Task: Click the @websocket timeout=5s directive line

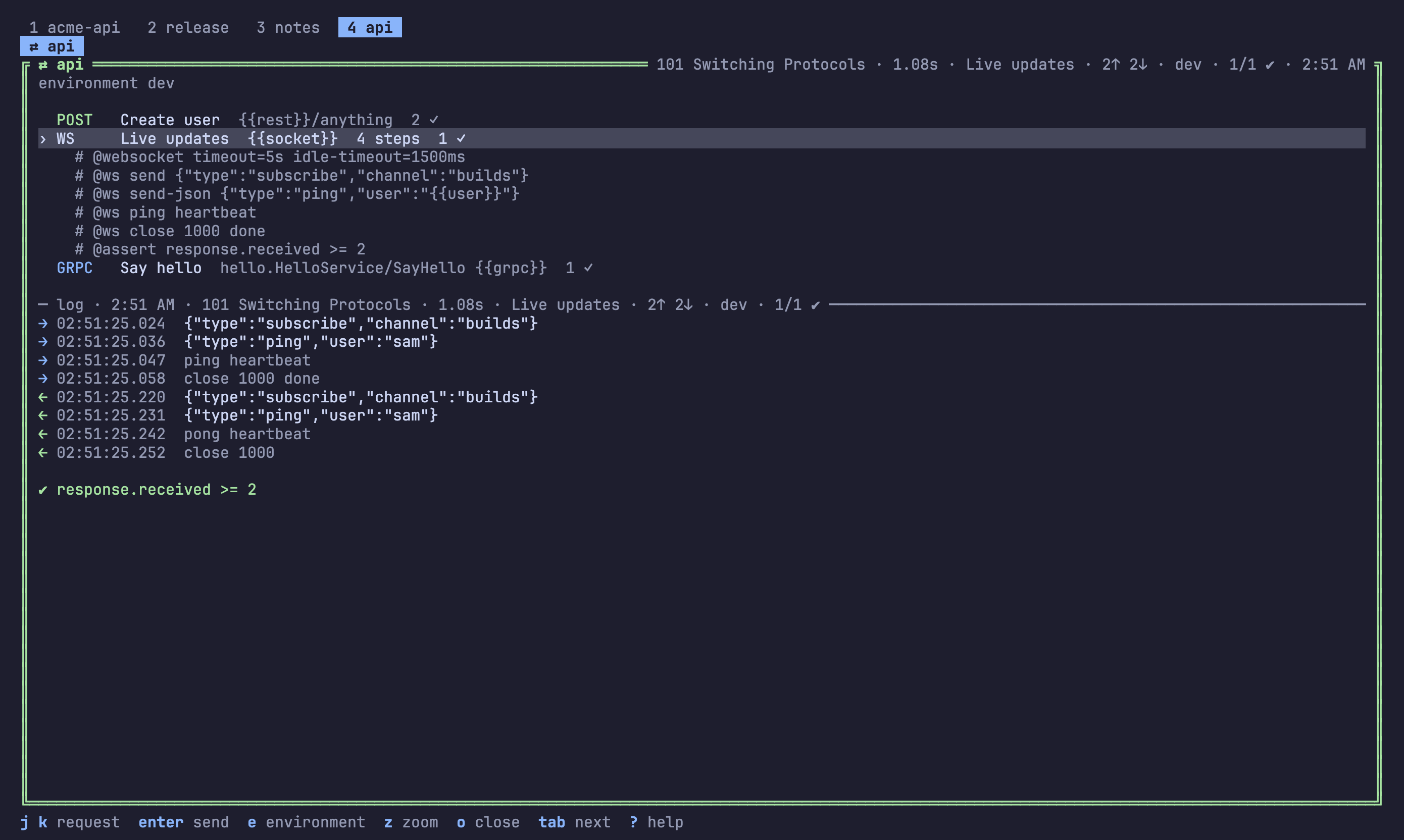Action: point(270,157)
